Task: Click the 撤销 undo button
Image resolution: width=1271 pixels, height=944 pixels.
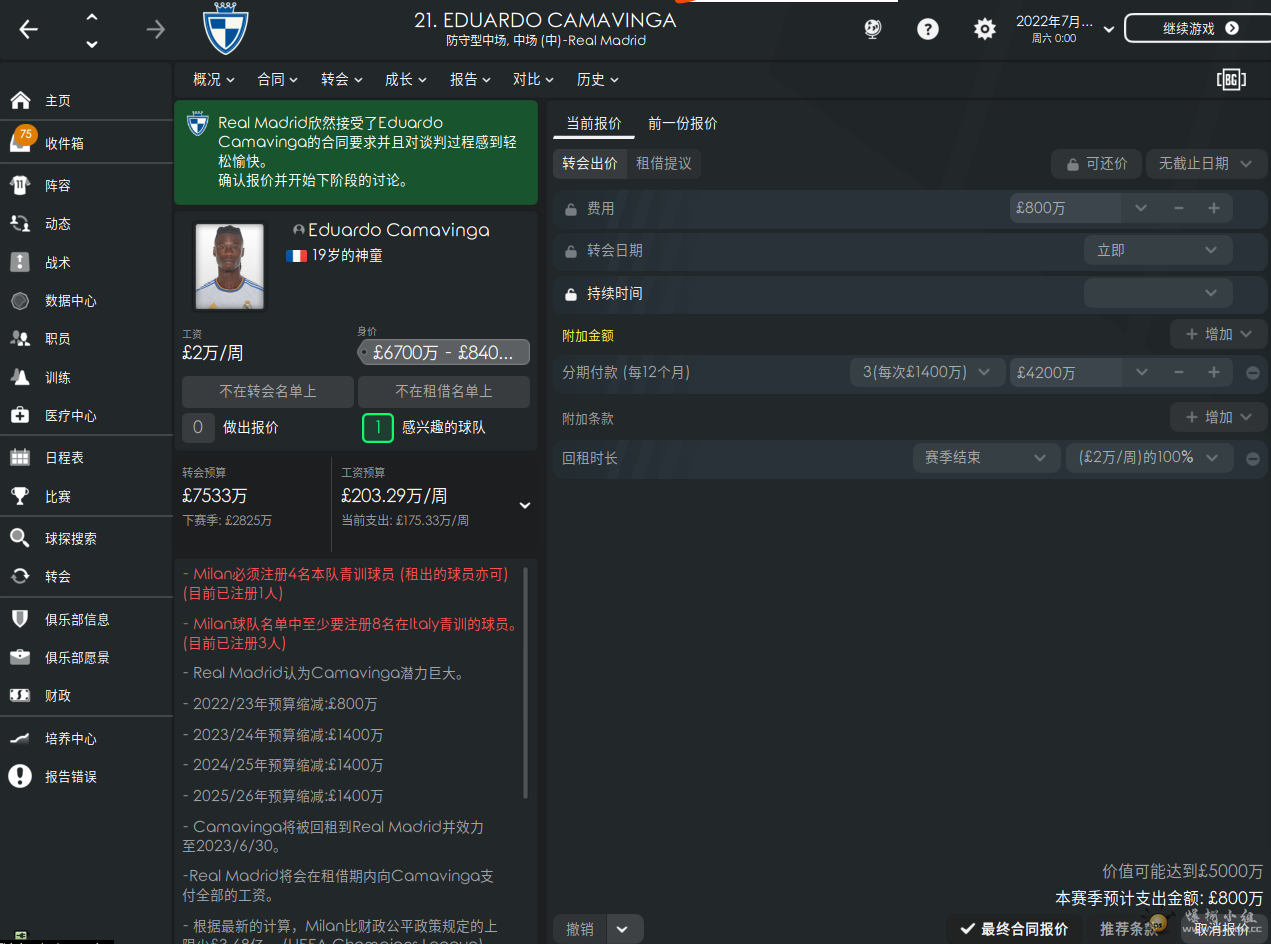Action: pyautogui.click(x=580, y=929)
